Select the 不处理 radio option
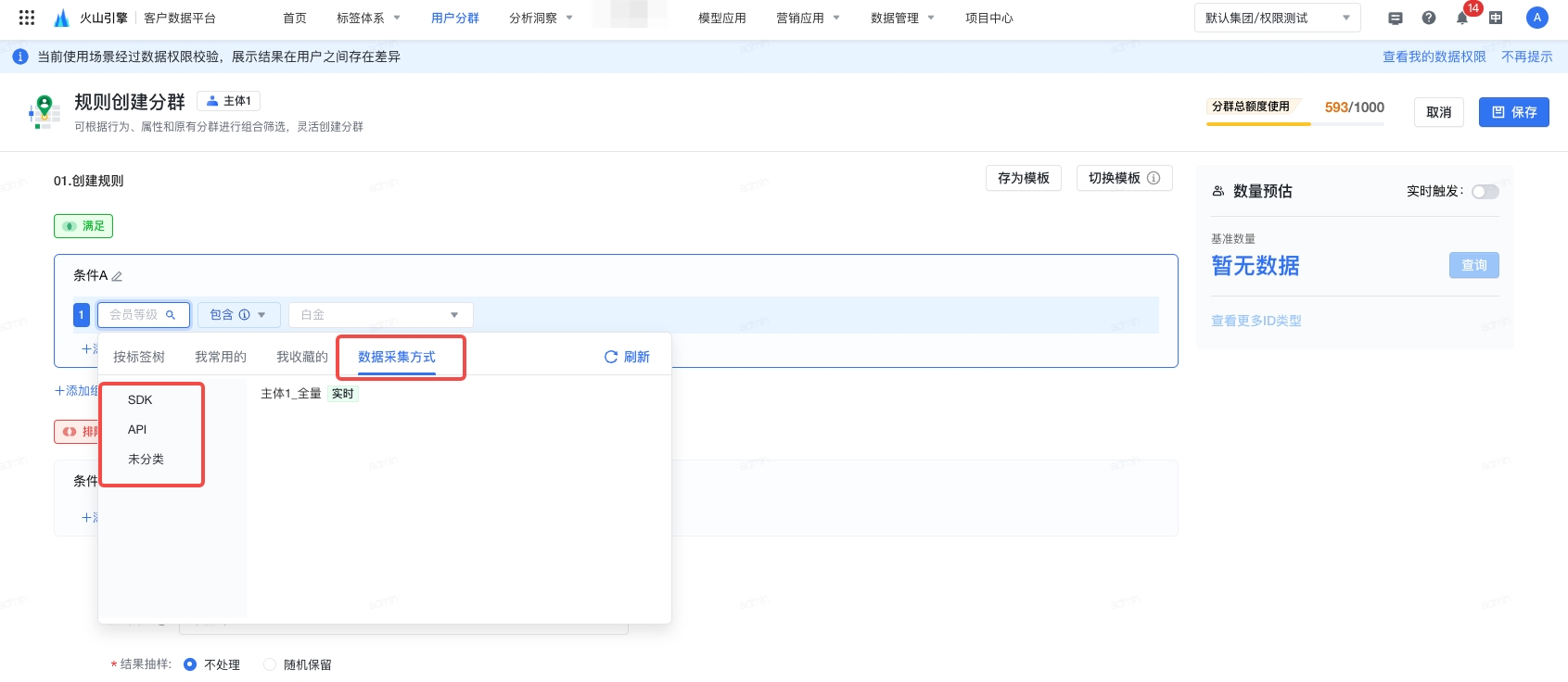1568x682 pixels. click(x=190, y=664)
